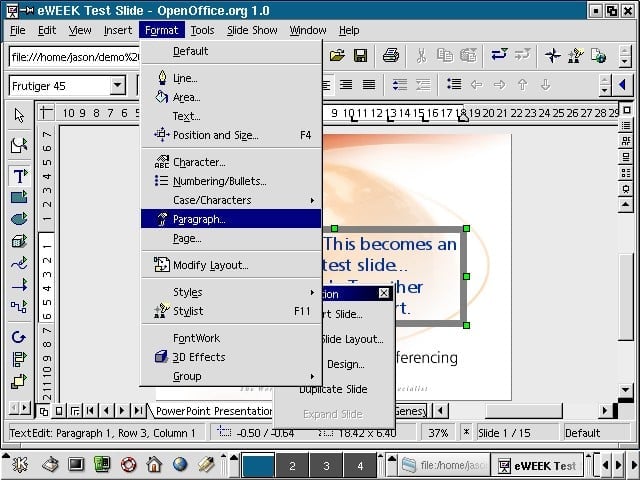Screen dimensions: 640x480
Task: Click the Stylist toolbar icon
Action: [x=576, y=55]
